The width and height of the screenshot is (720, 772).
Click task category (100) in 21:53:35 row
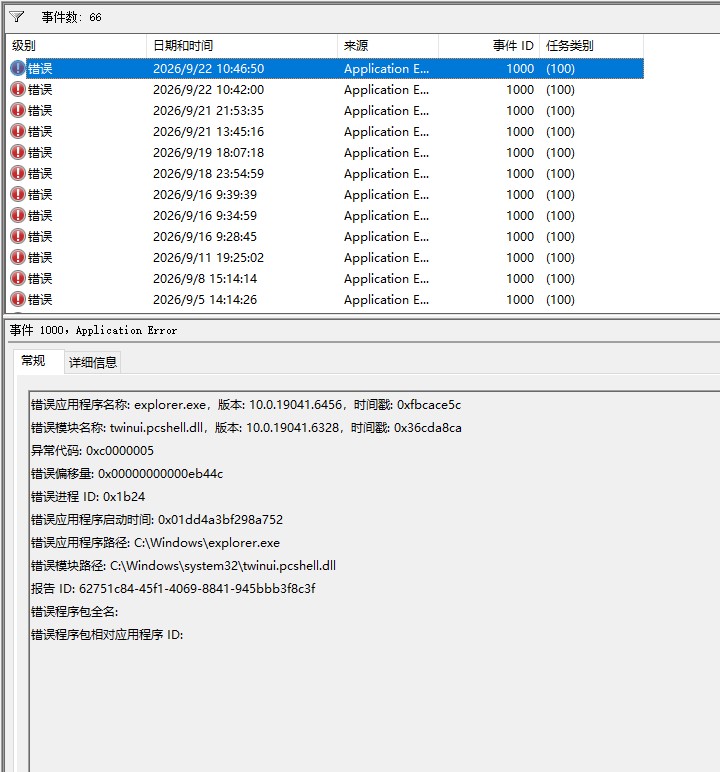560,110
